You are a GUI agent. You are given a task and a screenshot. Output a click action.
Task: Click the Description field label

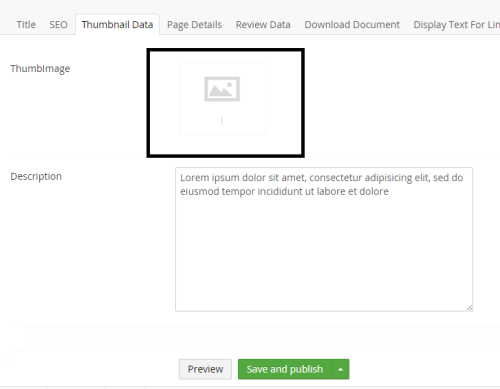(x=36, y=176)
